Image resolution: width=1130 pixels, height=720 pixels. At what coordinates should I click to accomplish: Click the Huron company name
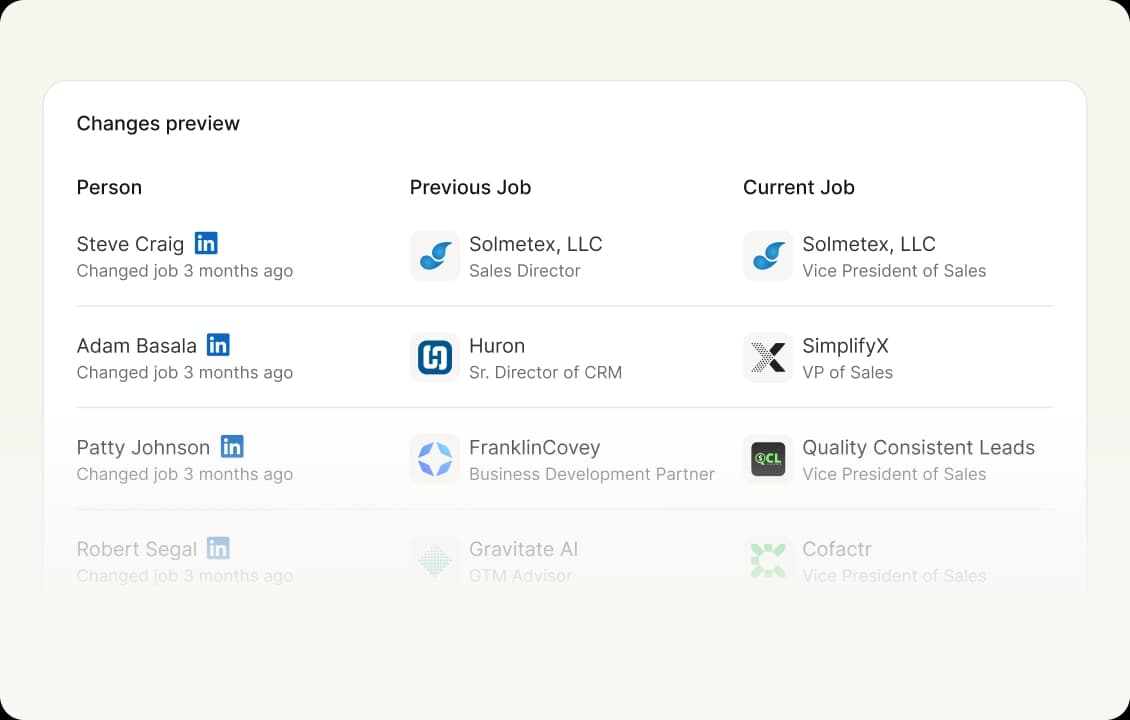[497, 346]
